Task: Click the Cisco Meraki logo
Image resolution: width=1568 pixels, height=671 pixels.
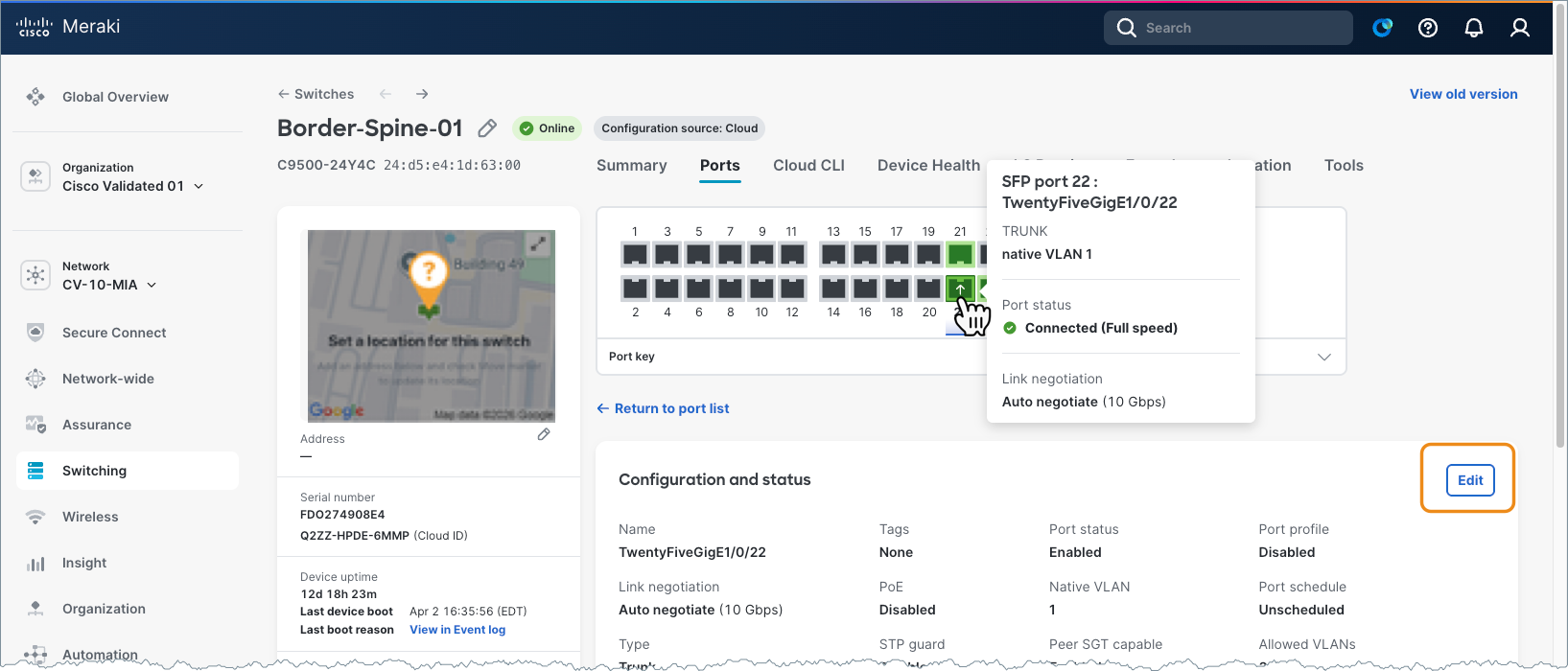Action: (68, 27)
